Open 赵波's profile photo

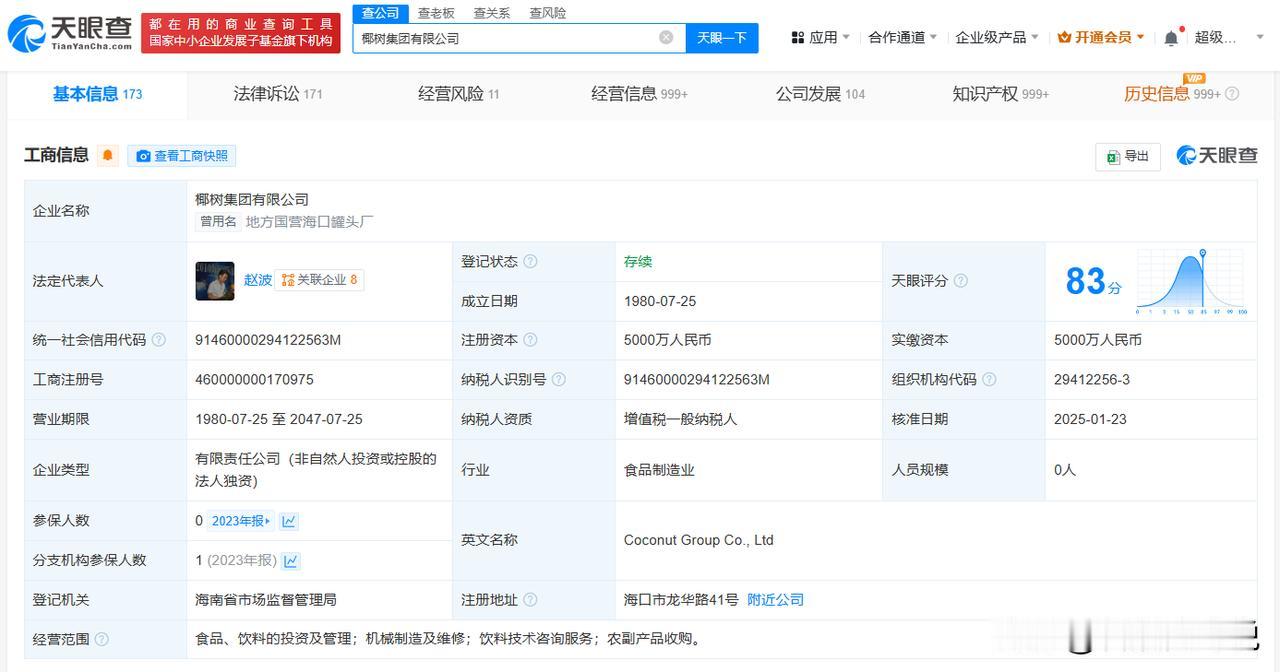pyautogui.click(x=215, y=281)
